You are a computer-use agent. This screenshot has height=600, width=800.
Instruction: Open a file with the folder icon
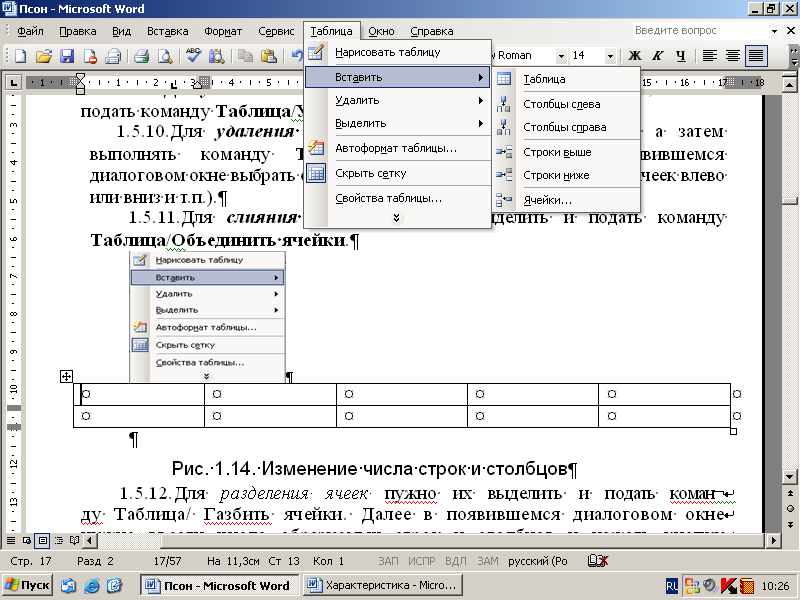44,56
